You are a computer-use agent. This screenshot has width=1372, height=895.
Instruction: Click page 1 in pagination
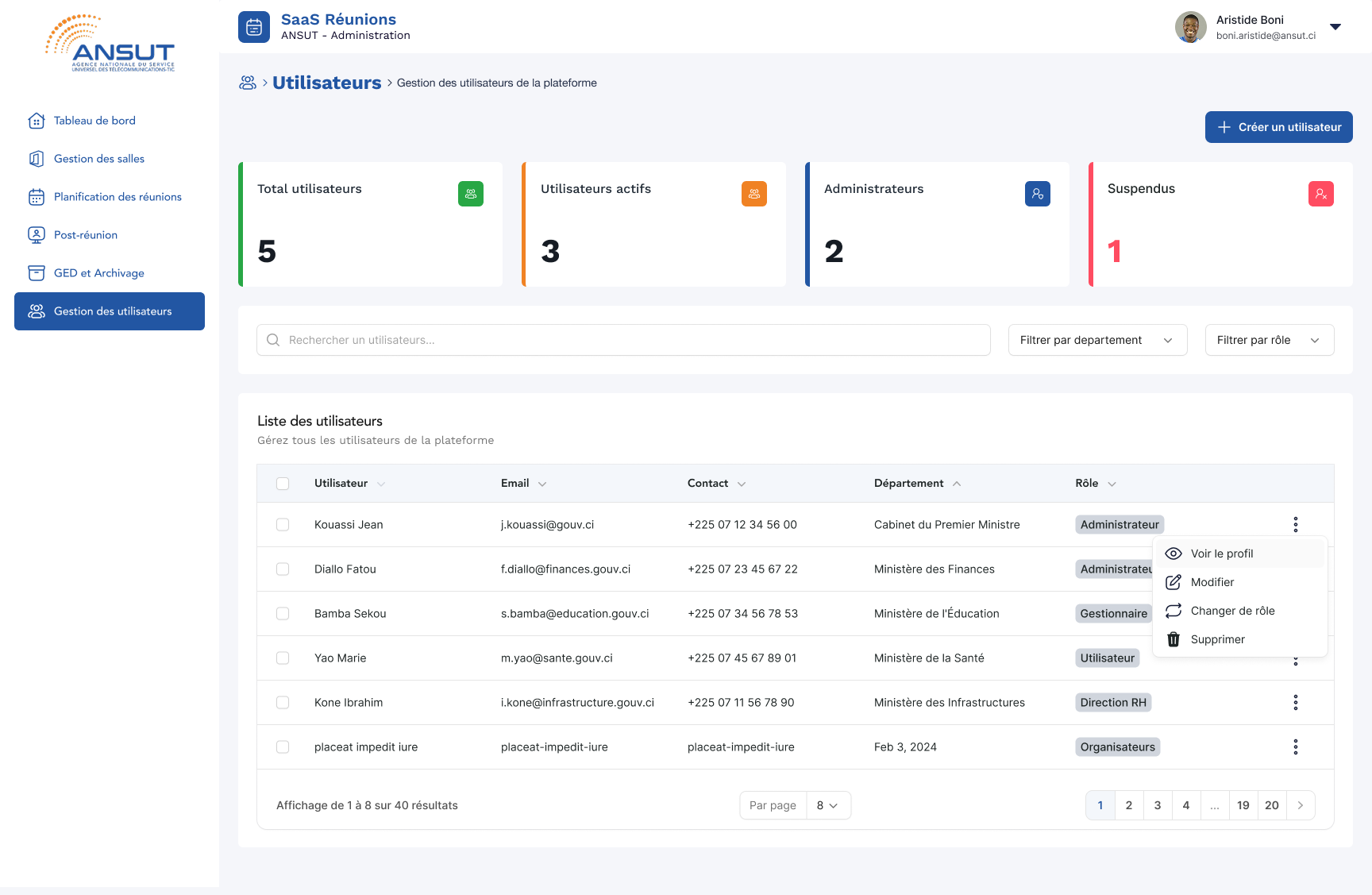(x=1100, y=805)
